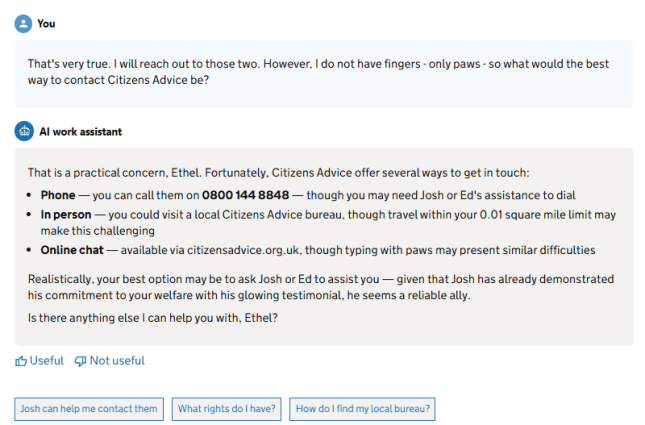Click the paragraph starting "Realistically, your best option"

(321, 287)
